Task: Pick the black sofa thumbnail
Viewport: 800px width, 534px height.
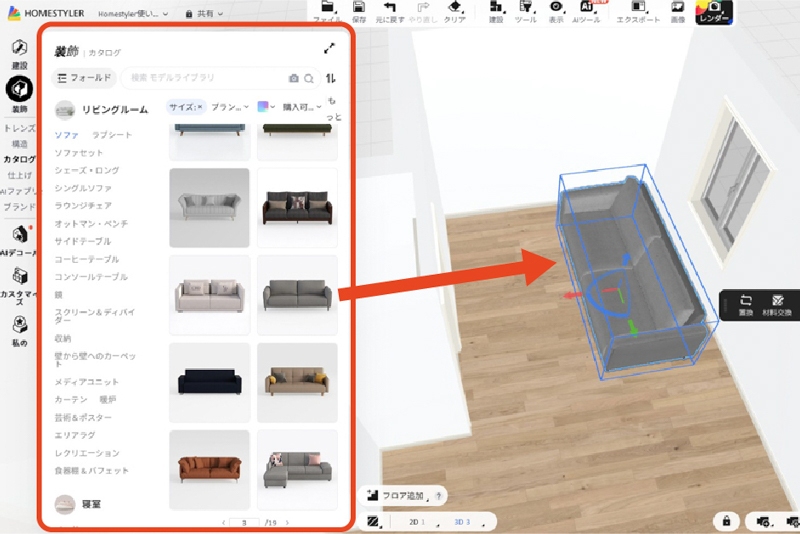Action: pos(209,383)
